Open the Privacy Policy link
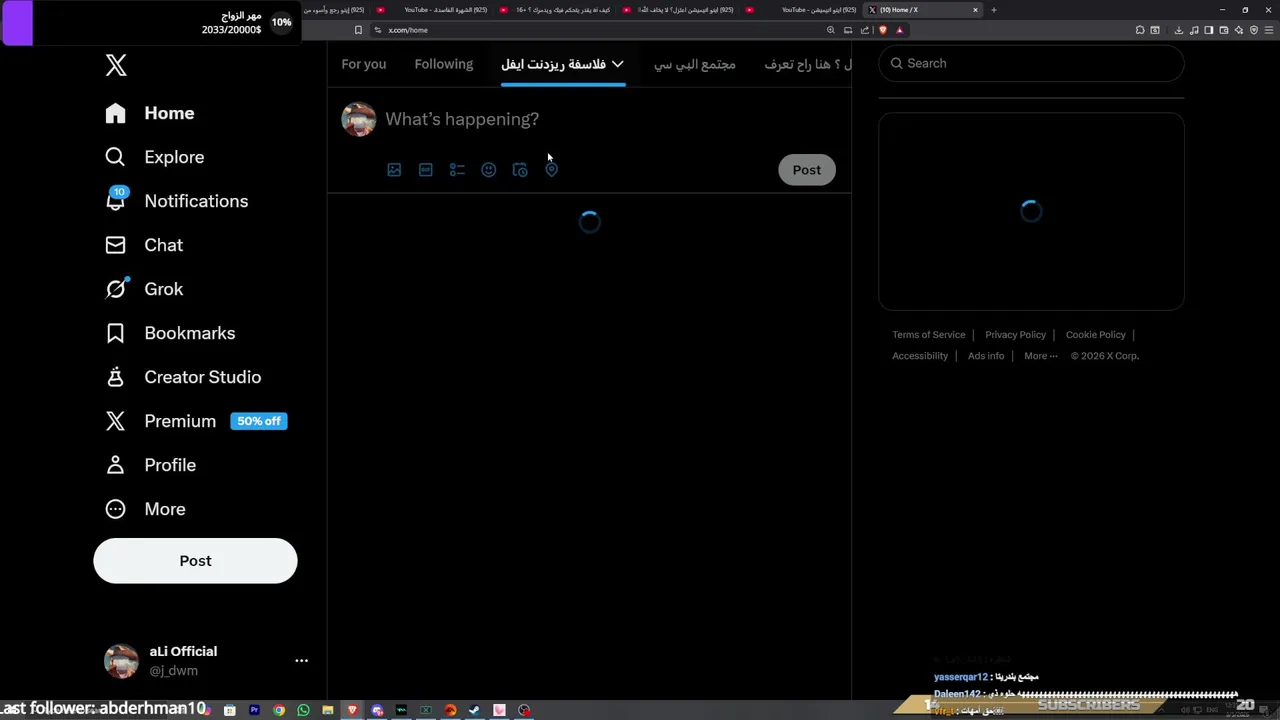 point(1015,335)
